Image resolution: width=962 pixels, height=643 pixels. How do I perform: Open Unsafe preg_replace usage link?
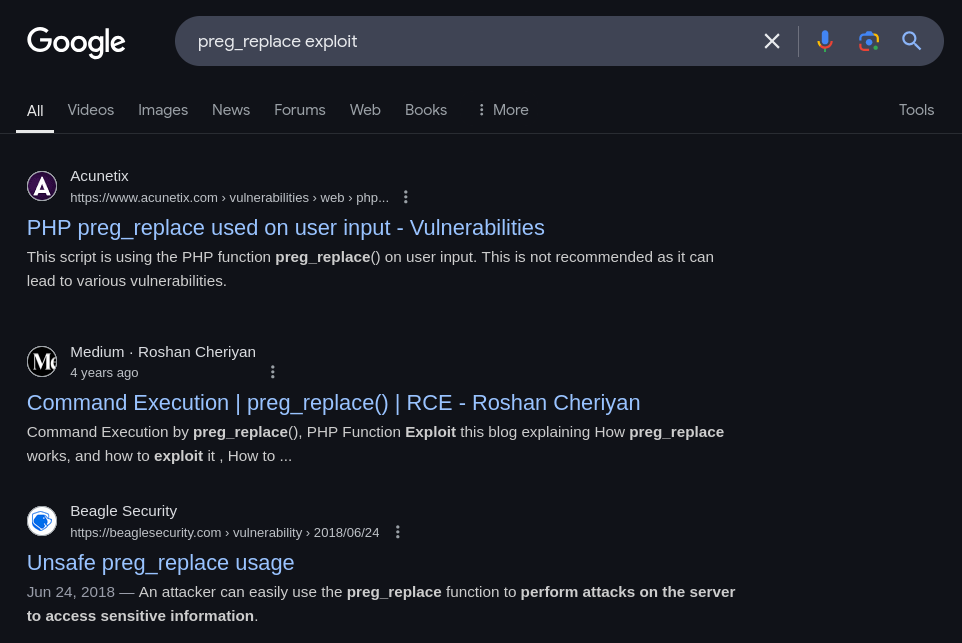click(x=160, y=563)
